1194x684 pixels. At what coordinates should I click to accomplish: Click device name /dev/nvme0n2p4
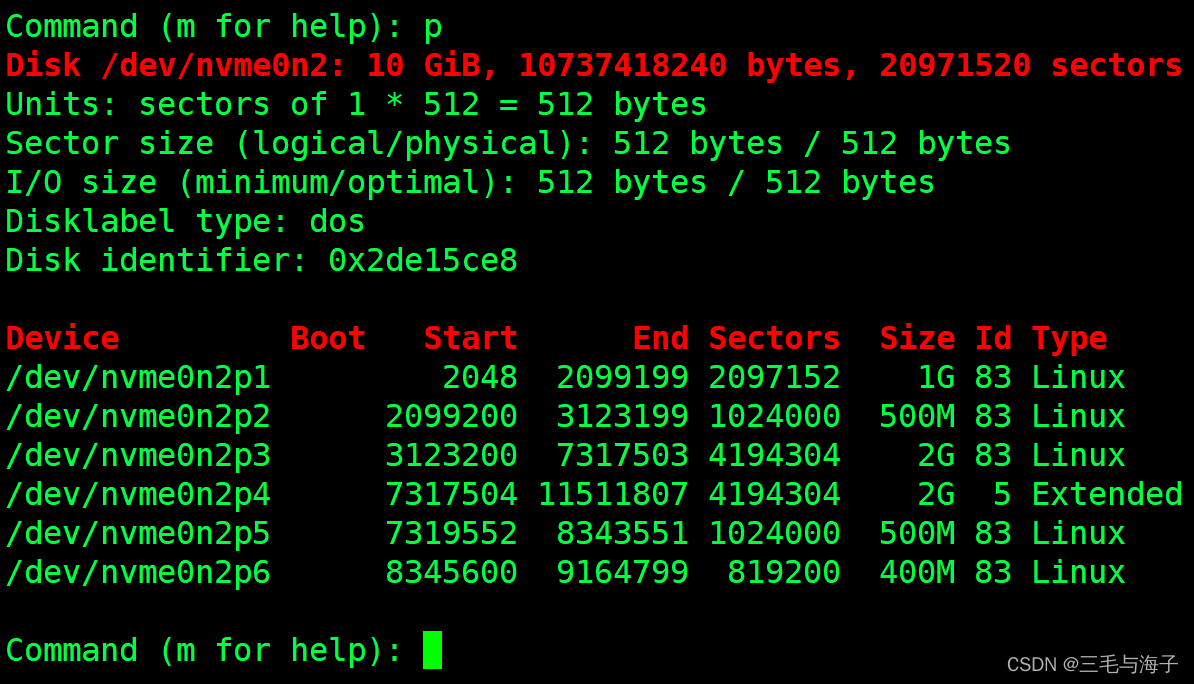138,494
